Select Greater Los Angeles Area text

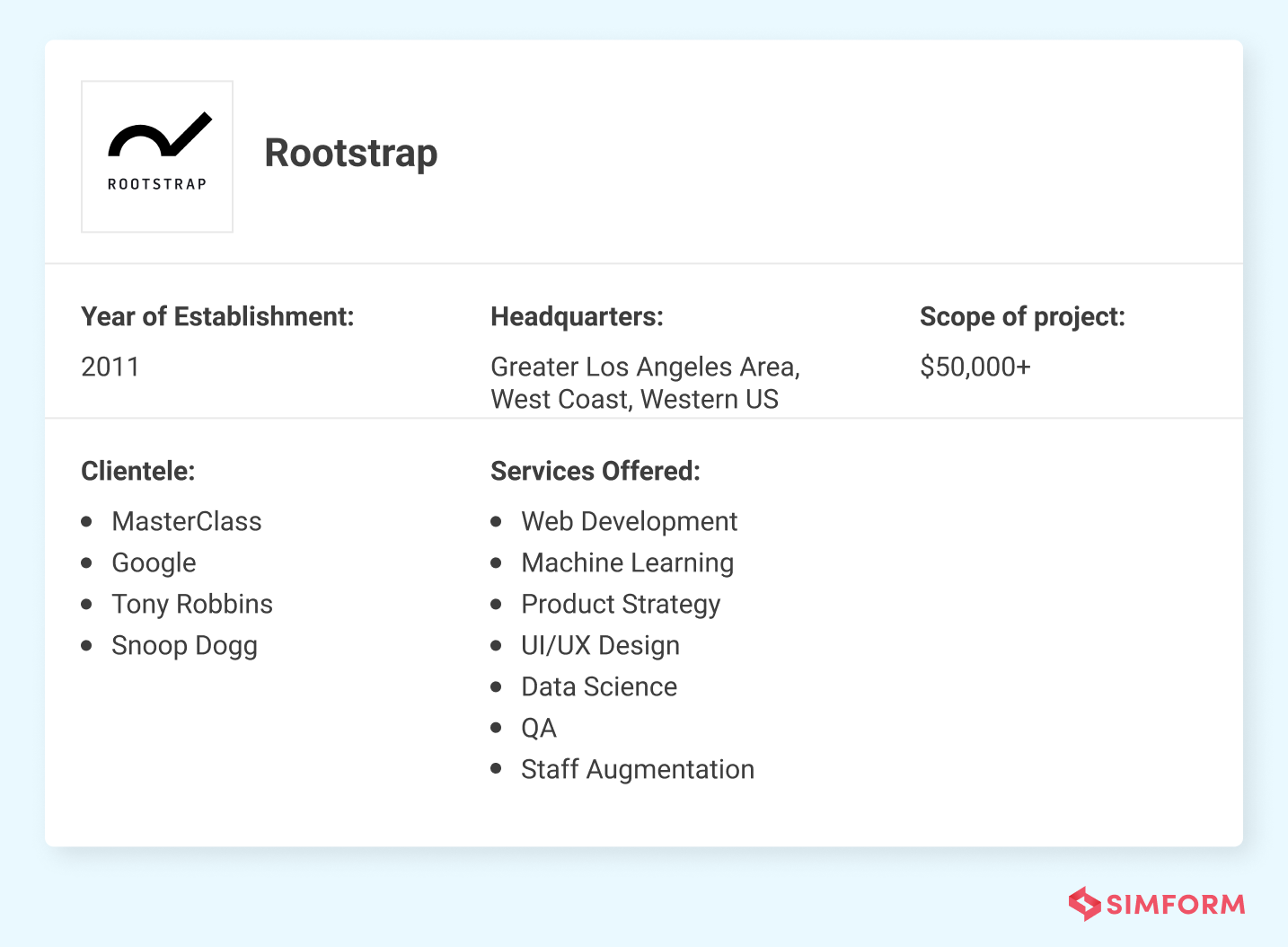tap(645, 367)
